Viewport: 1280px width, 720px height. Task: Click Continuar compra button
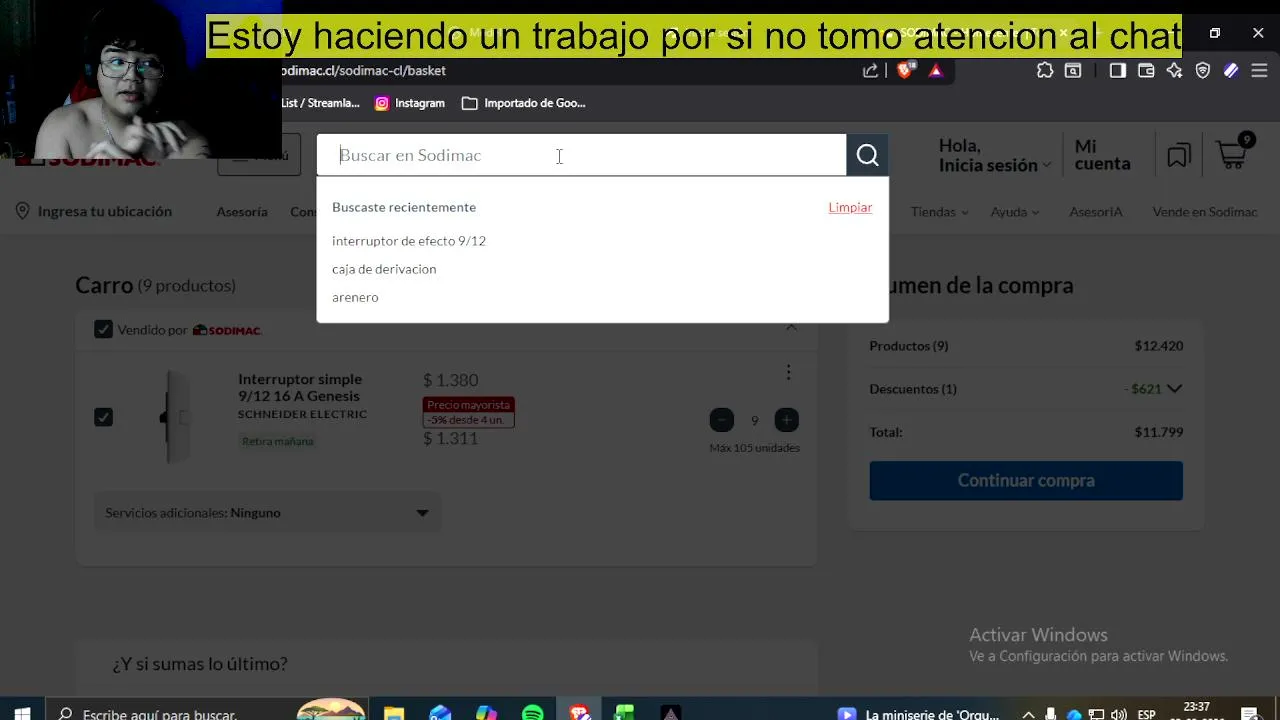coord(1026,481)
